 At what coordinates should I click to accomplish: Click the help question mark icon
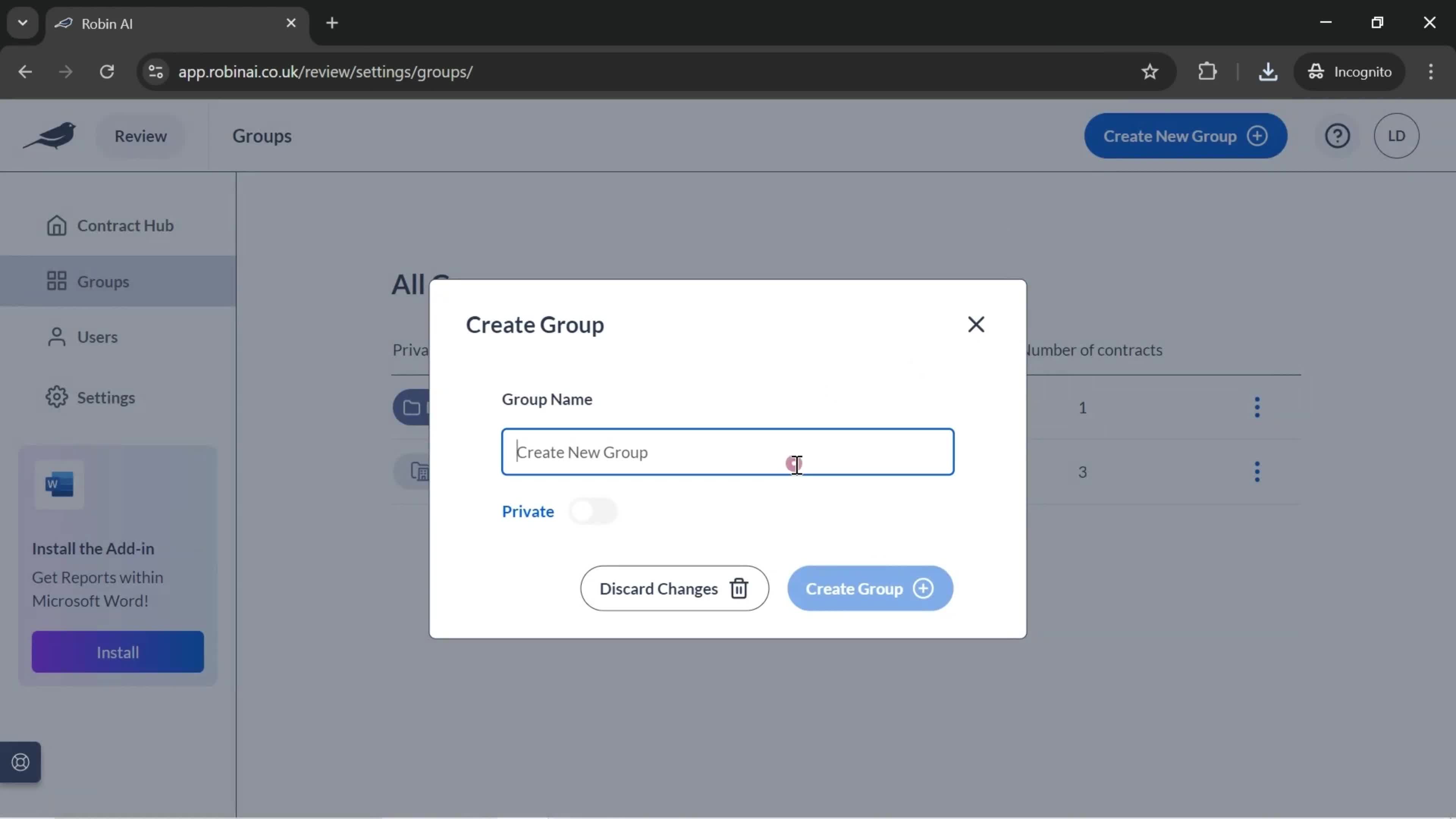coord(1338,135)
